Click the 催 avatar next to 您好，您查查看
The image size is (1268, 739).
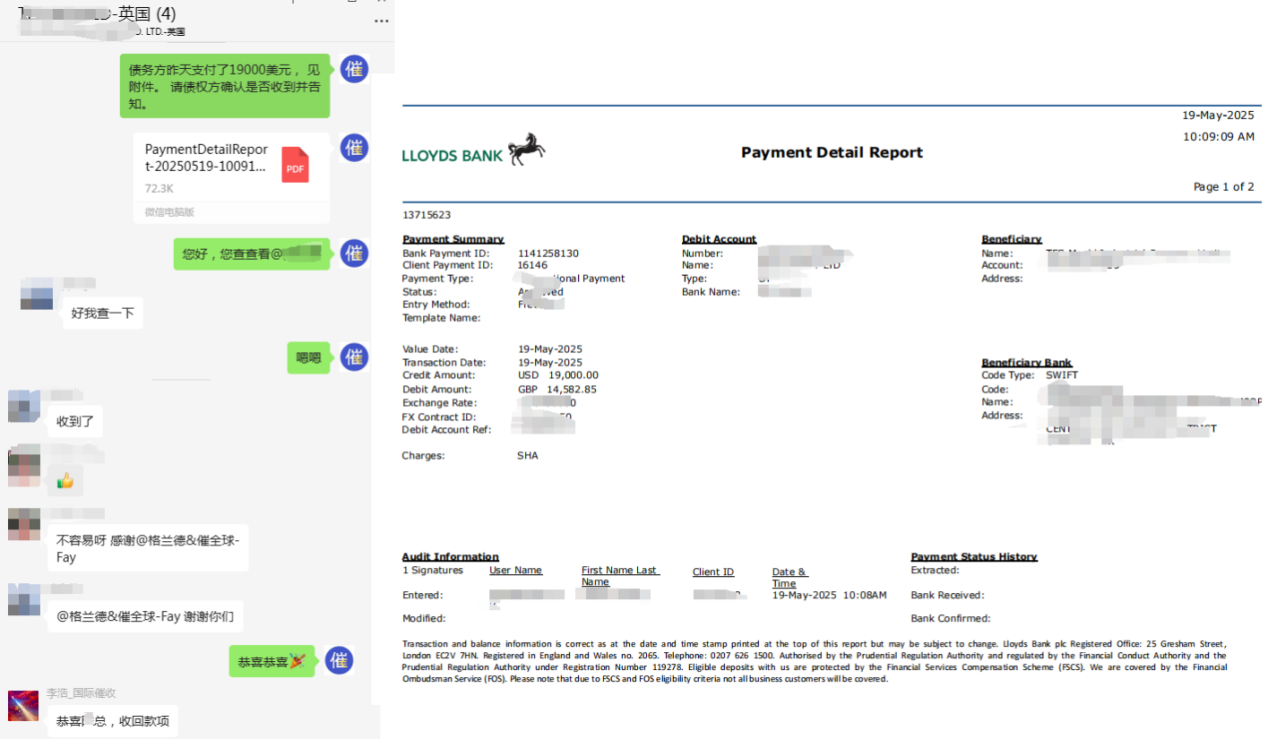click(x=354, y=254)
